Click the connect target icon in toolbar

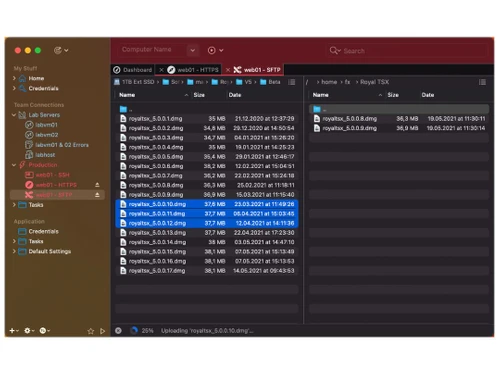click(x=211, y=50)
